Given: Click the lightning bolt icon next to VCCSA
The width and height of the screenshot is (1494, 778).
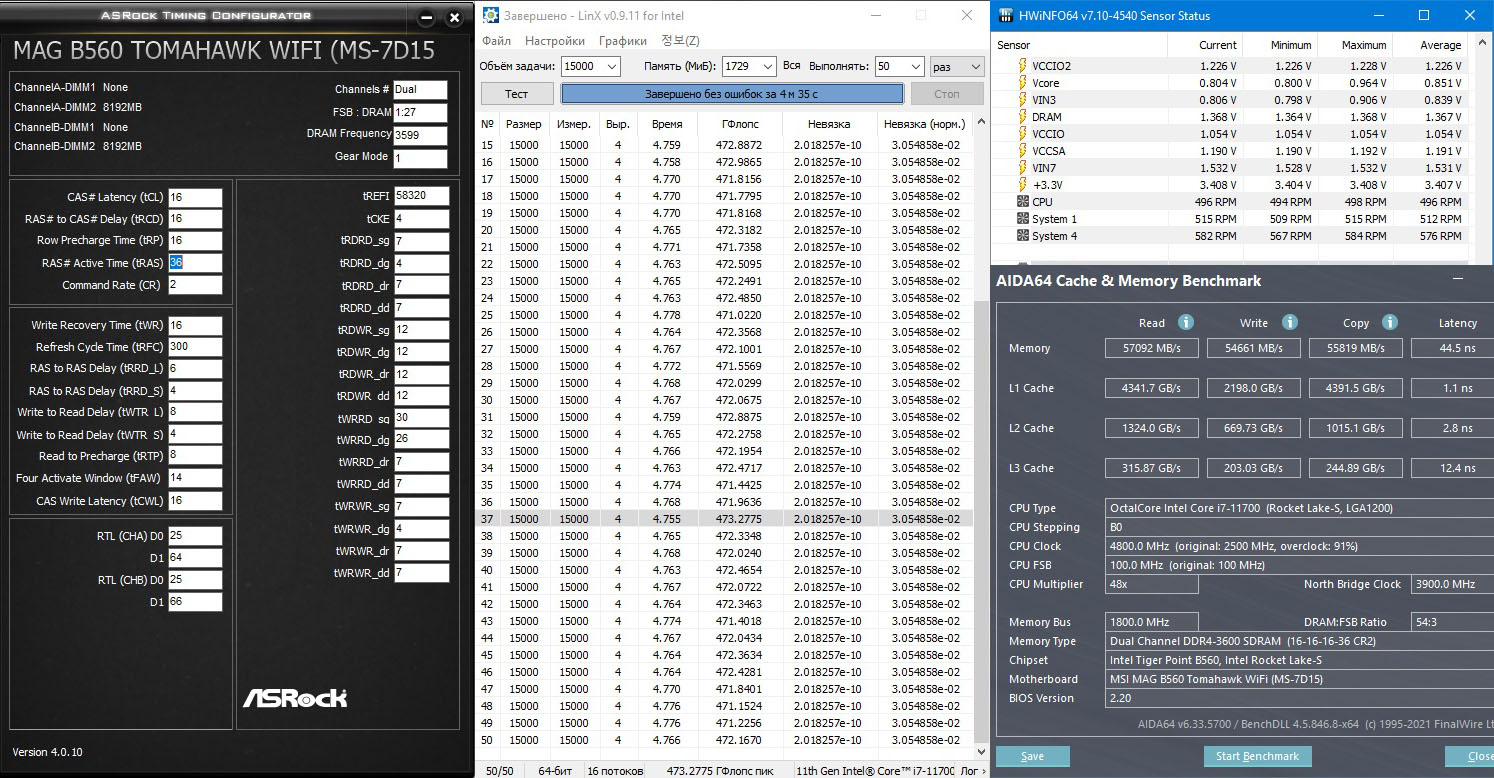Looking at the screenshot, I should [1022, 151].
